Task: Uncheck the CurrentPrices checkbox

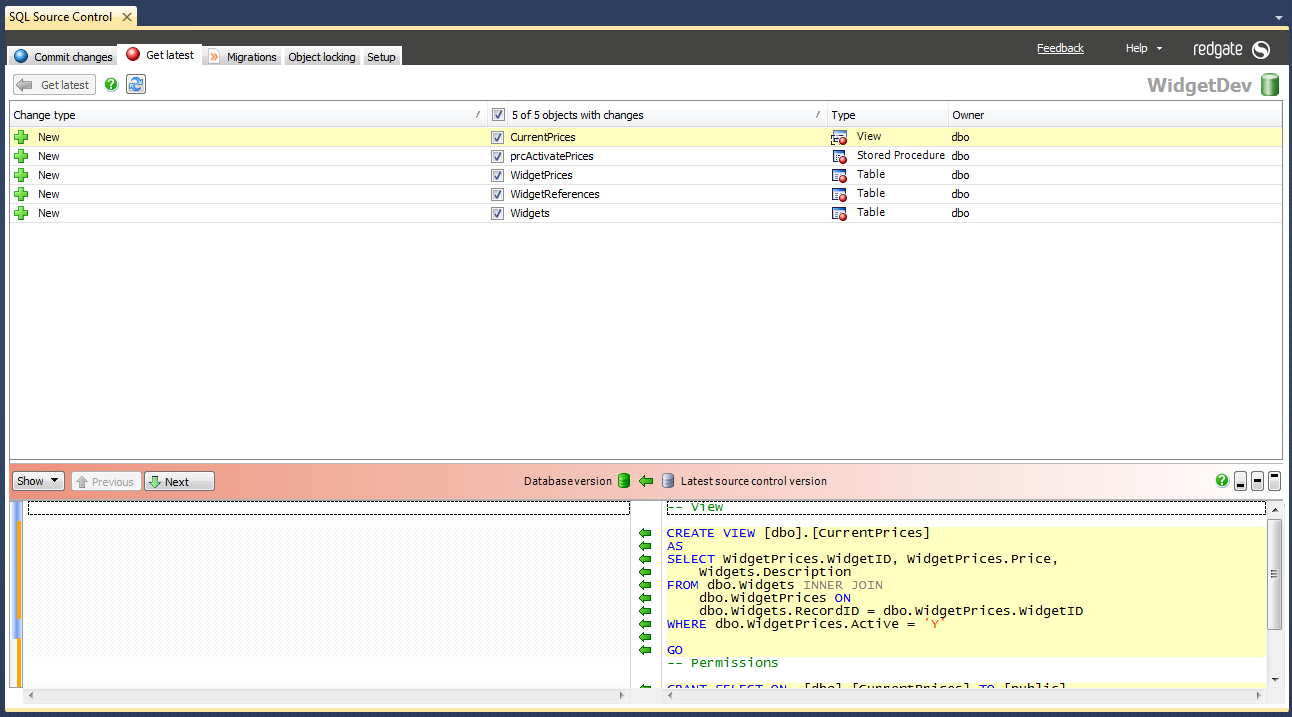Action: pos(497,137)
